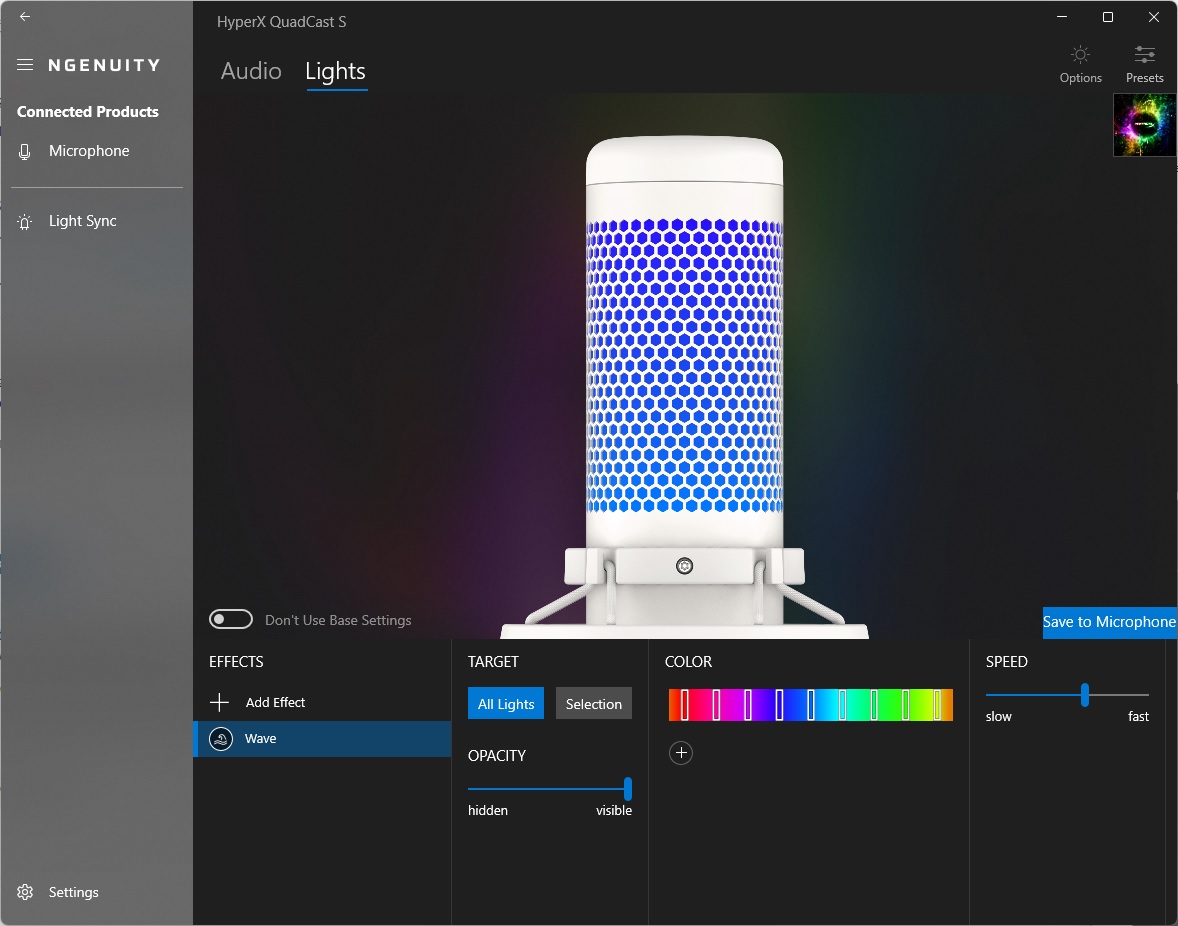1178x926 pixels.
Task: Click the 'fast' label under Speed
Action: tap(1138, 716)
